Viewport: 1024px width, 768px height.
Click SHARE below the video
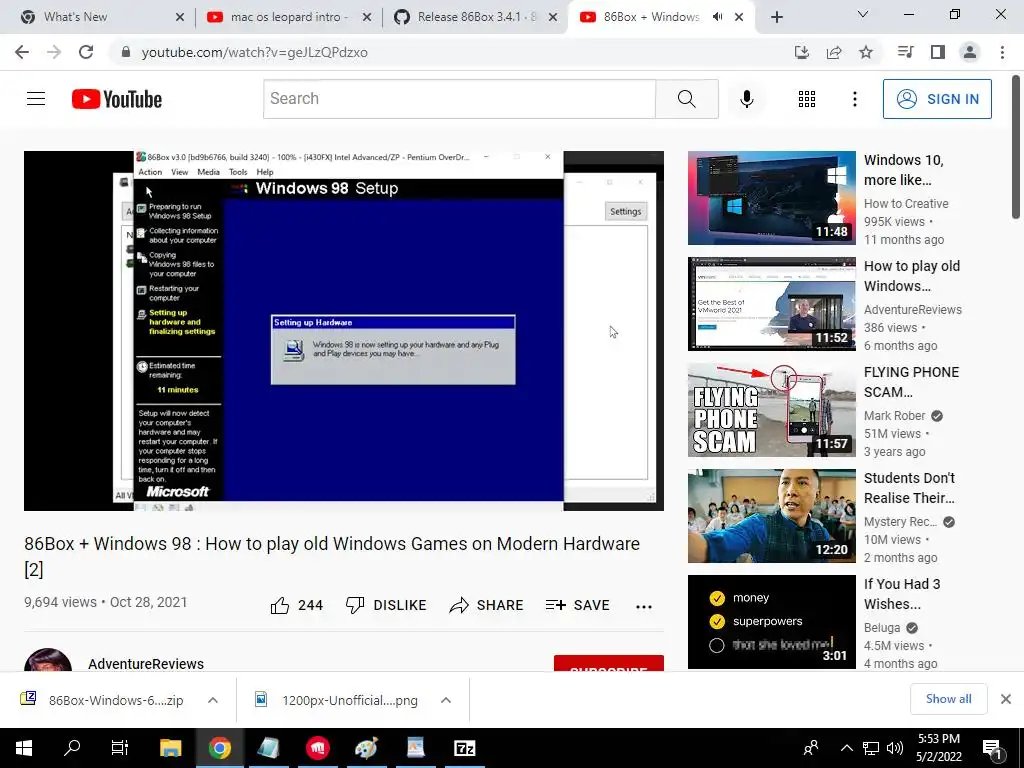[487, 605]
